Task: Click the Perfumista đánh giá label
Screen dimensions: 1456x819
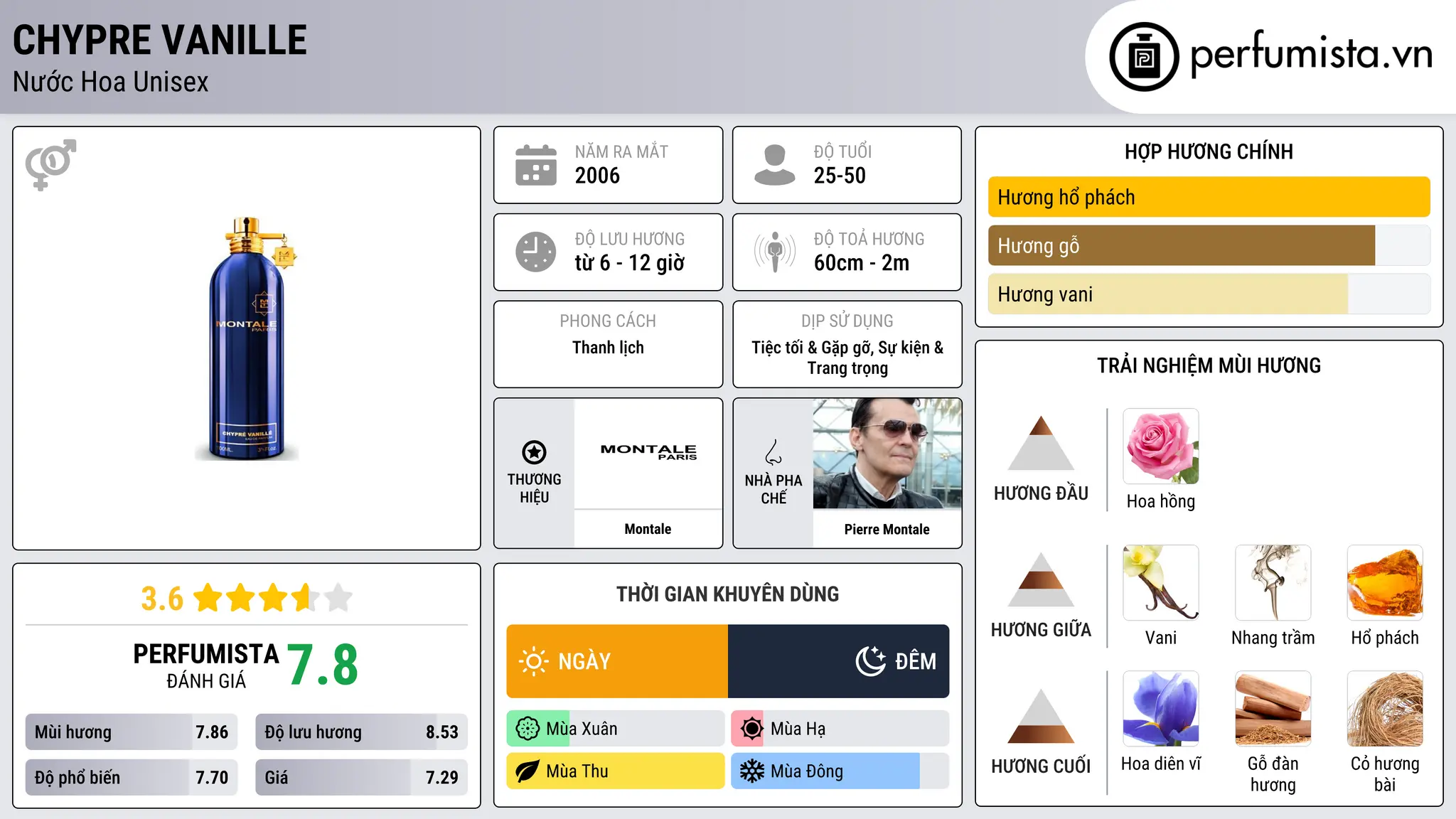Action: click(x=206, y=665)
